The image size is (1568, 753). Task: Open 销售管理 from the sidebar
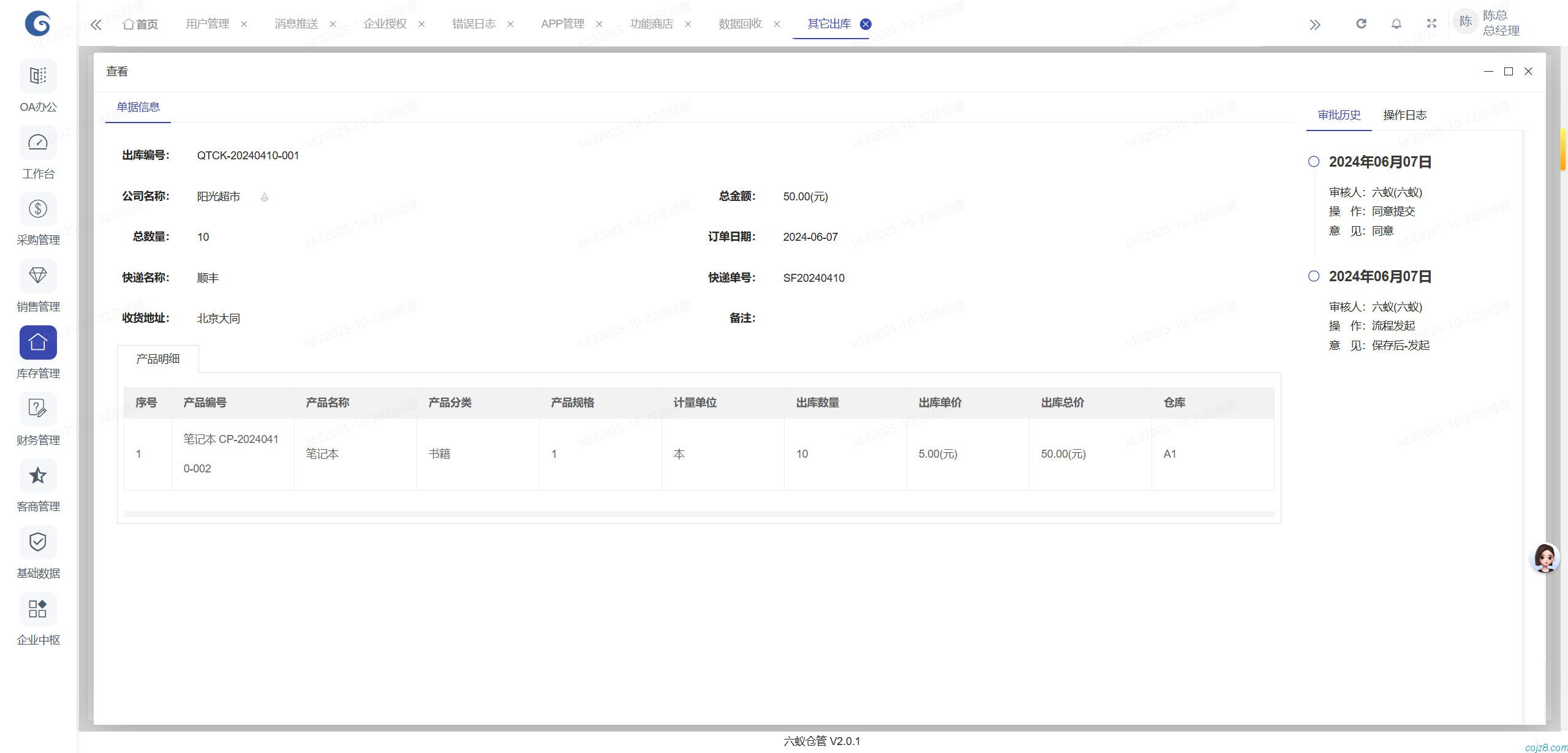(x=37, y=276)
